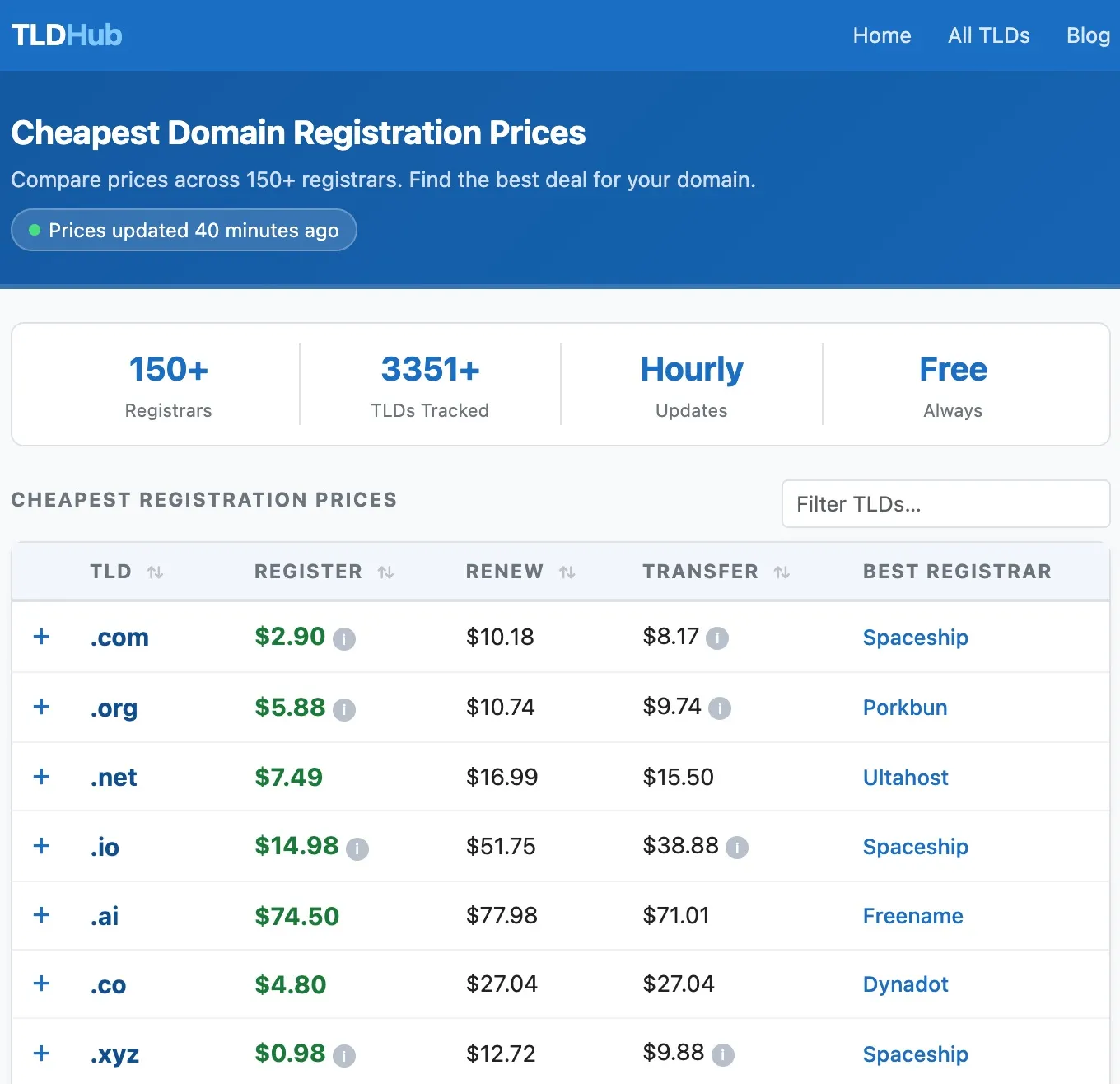
Task: Click the $10.18 .com renew price
Action: click(500, 637)
